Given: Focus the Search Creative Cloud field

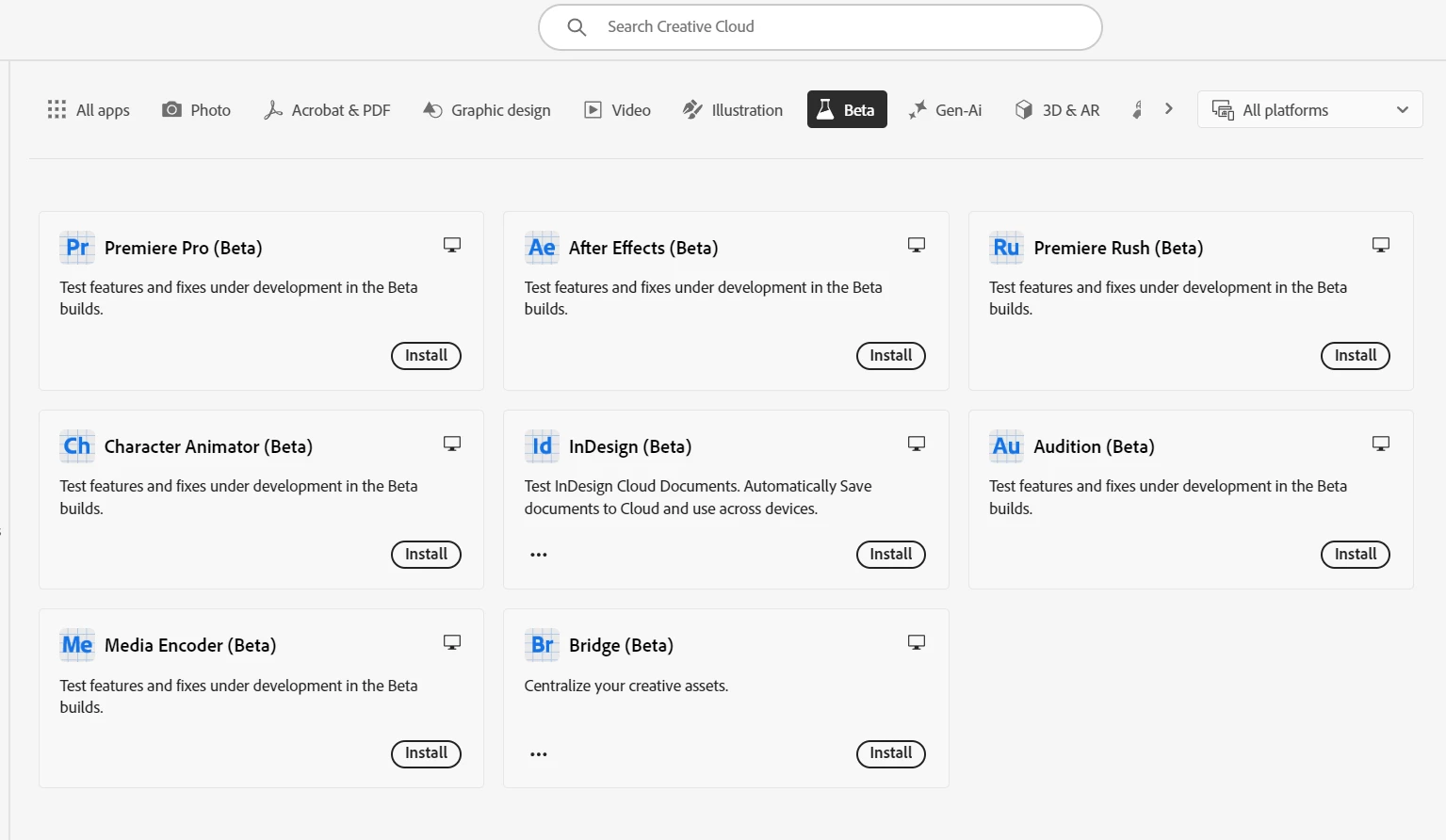Looking at the screenshot, I should point(820,27).
